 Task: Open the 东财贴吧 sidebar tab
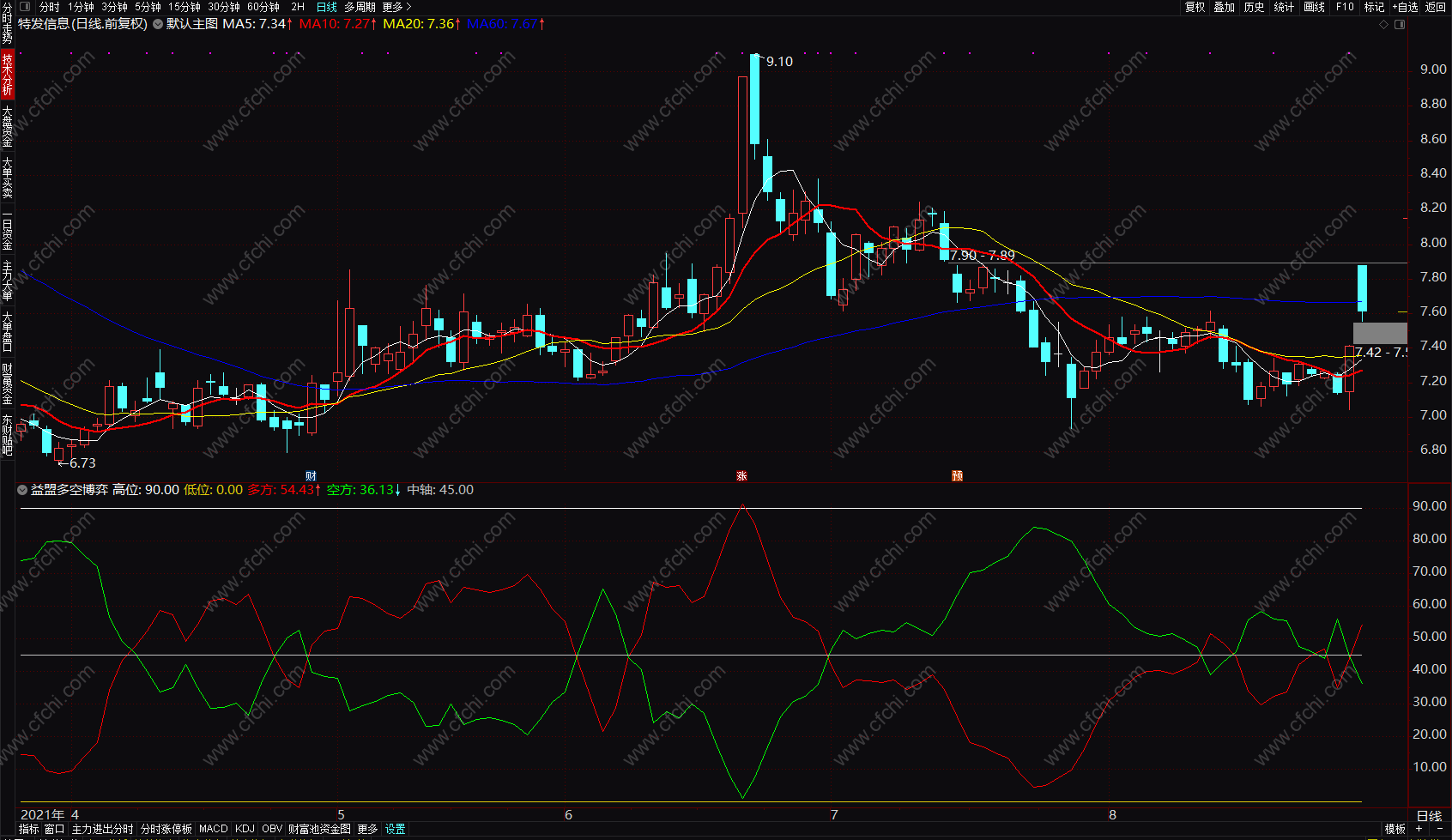click(7, 435)
